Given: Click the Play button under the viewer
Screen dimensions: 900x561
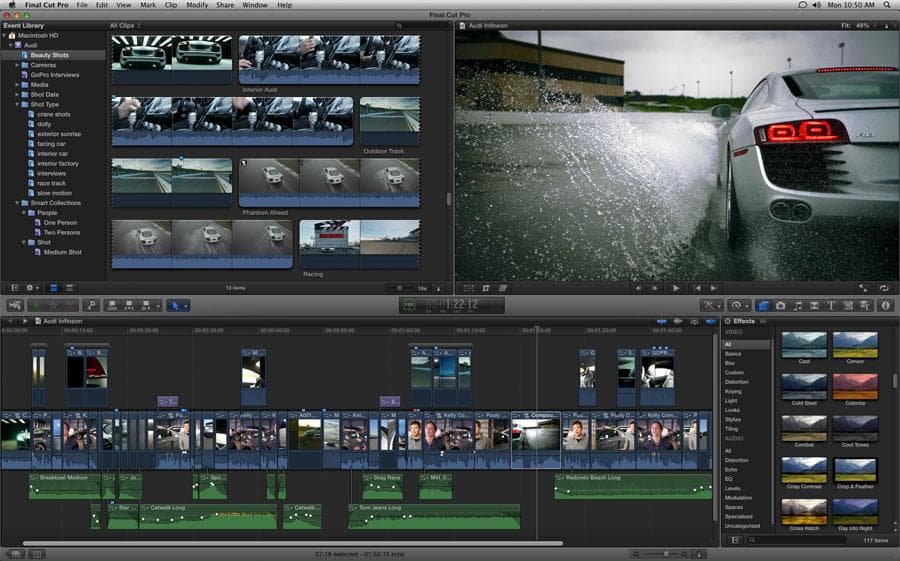Looking at the screenshot, I should (676, 288).
